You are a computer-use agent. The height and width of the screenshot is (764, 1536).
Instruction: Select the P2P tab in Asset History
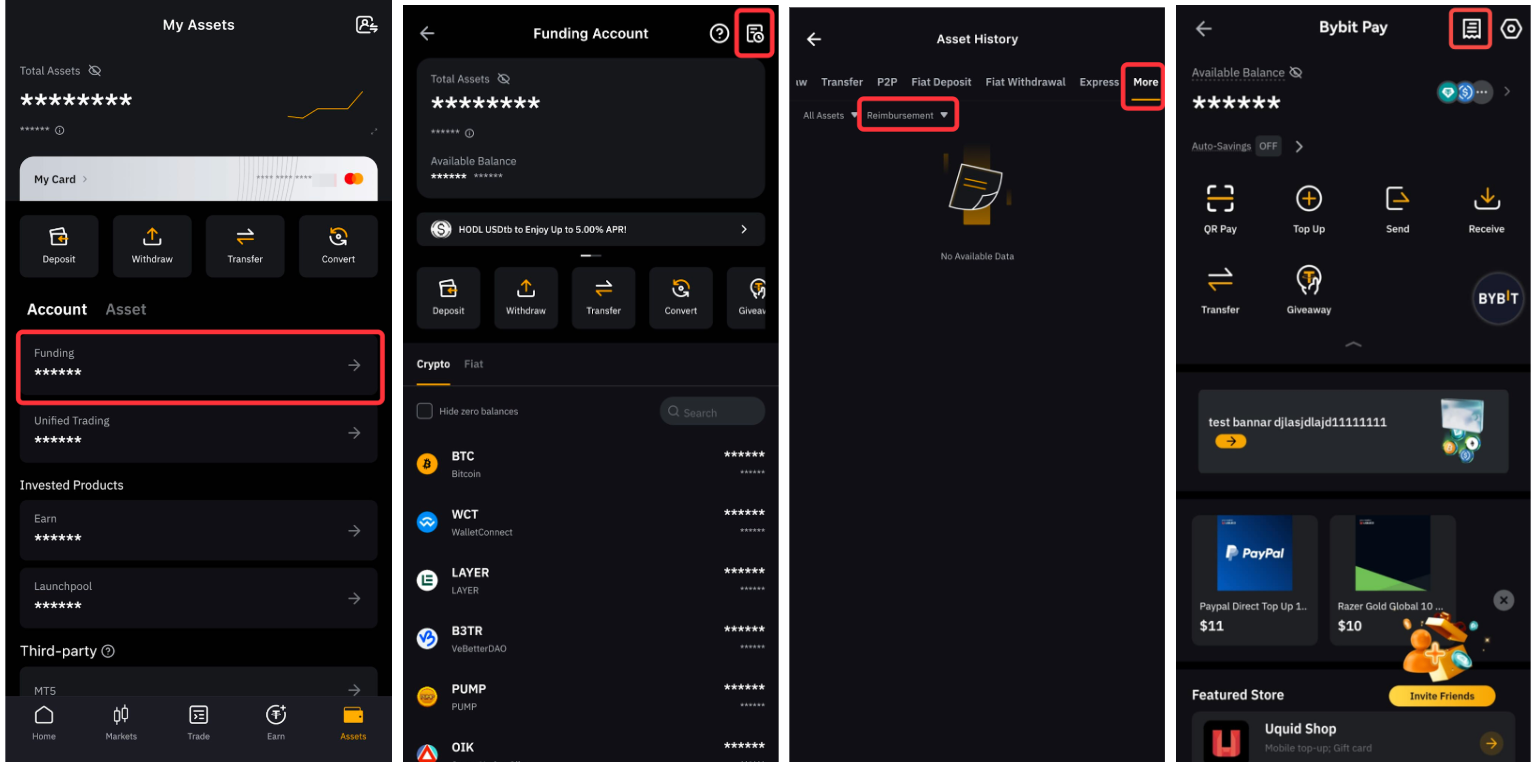[887, 82]
